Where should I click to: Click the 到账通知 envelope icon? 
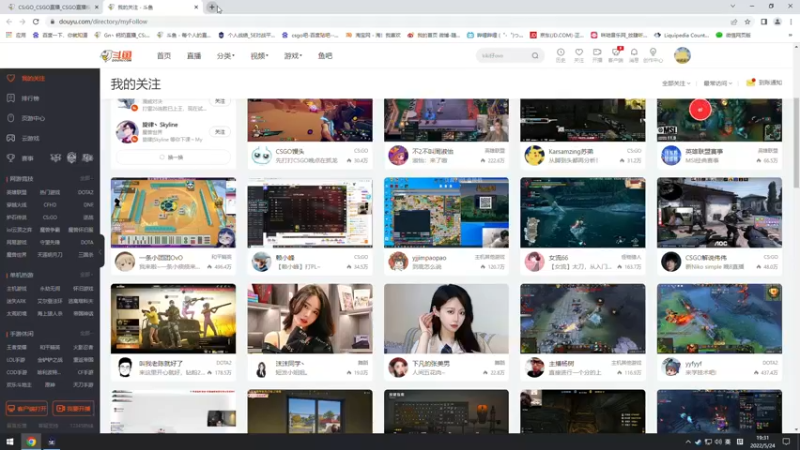[x=751, y=83]
